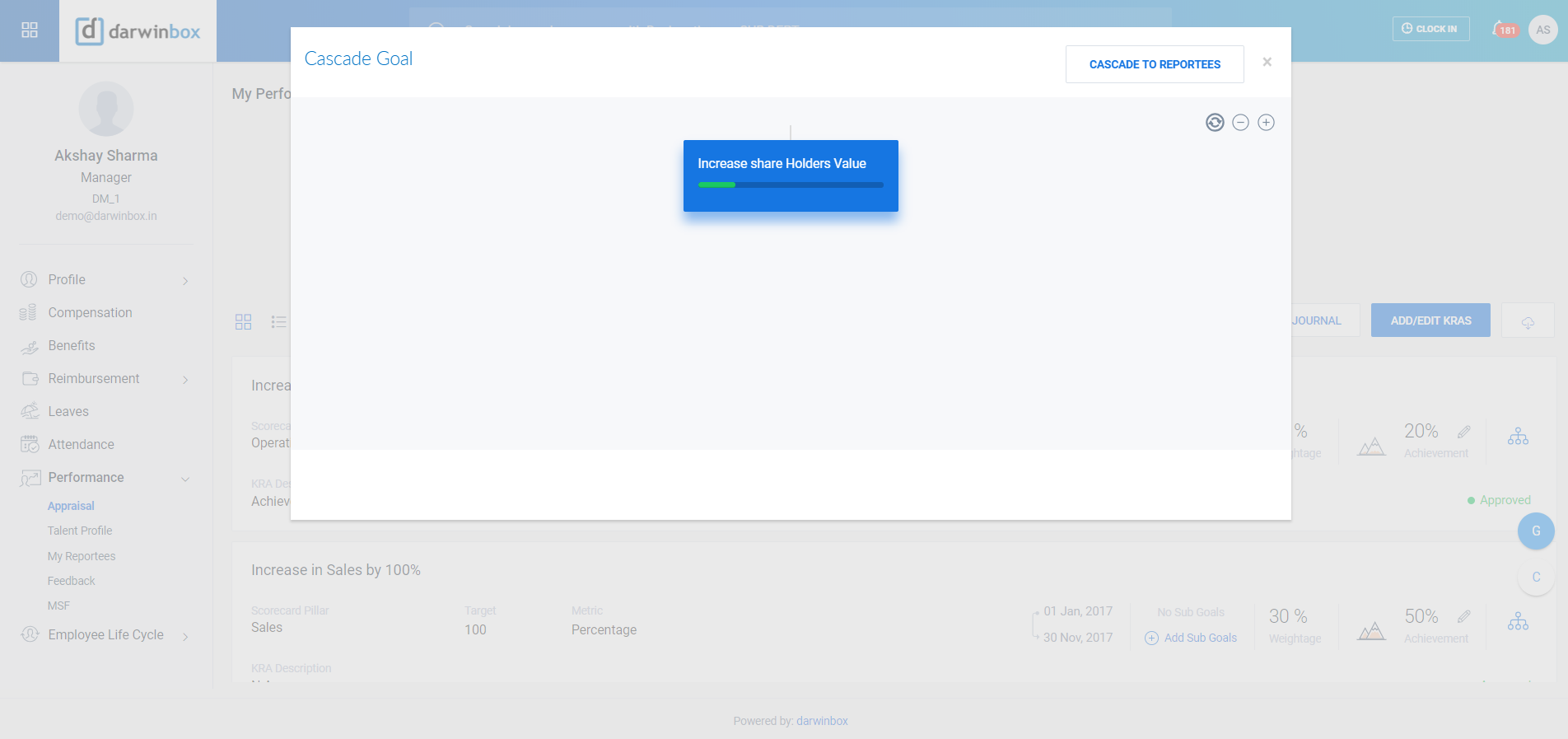Switch to list view layout
Viewport: 1568px width, 739px height.
click(278, 322)
